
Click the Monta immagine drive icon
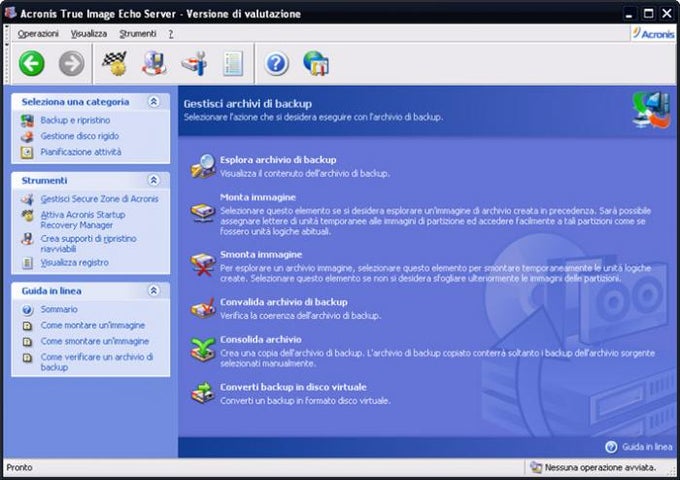pyautogui.click(x=203, y=213)
